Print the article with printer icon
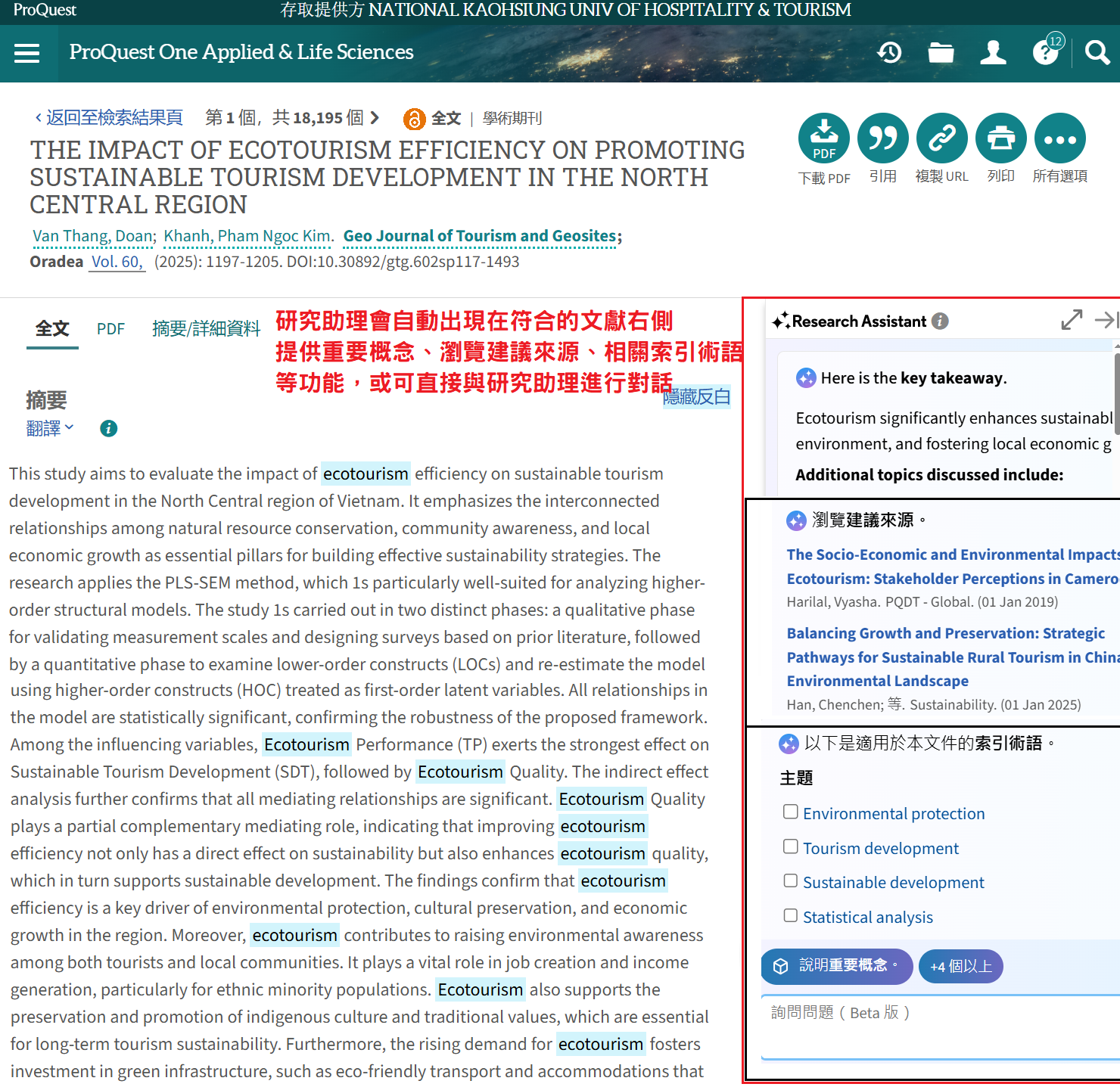This screenshot has height=1087, width=1120. pyautogui.click(x=1000, y=138)
